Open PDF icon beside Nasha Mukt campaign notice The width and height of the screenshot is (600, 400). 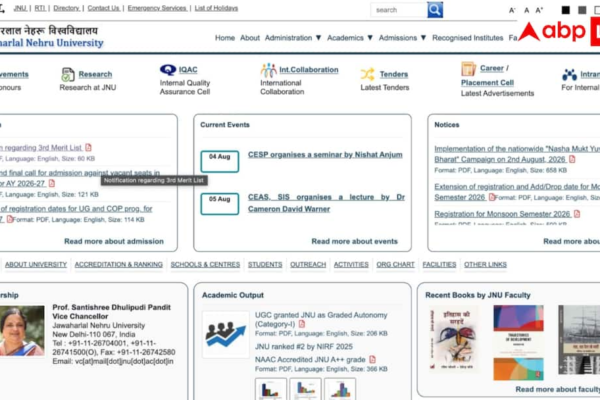click(x=572, y=159)
